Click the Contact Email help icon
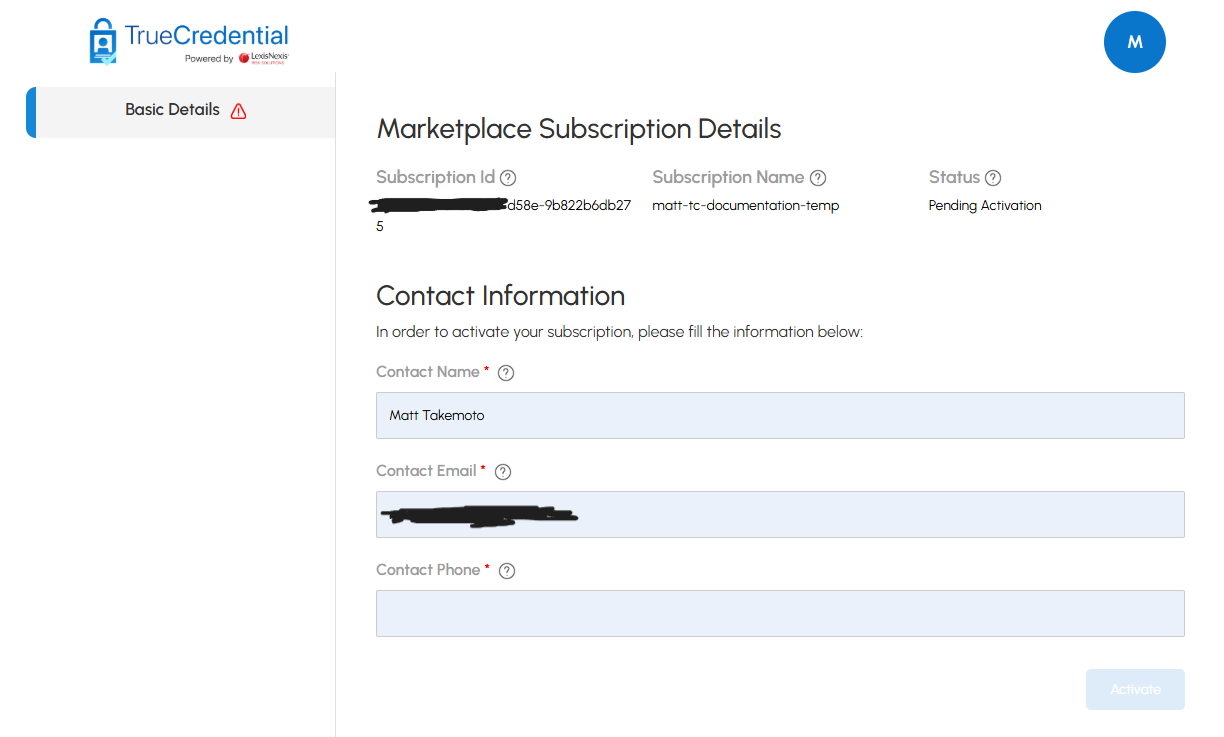 [503, 472]
